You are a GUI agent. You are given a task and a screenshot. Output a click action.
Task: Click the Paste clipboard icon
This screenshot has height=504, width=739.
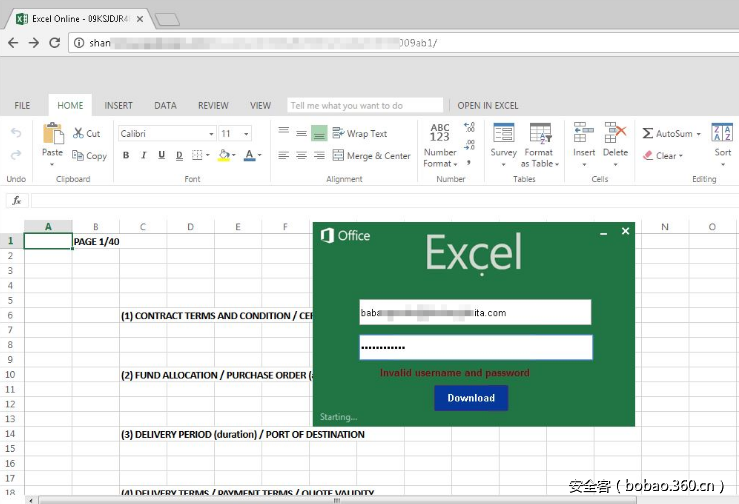[x=52, y=134]
